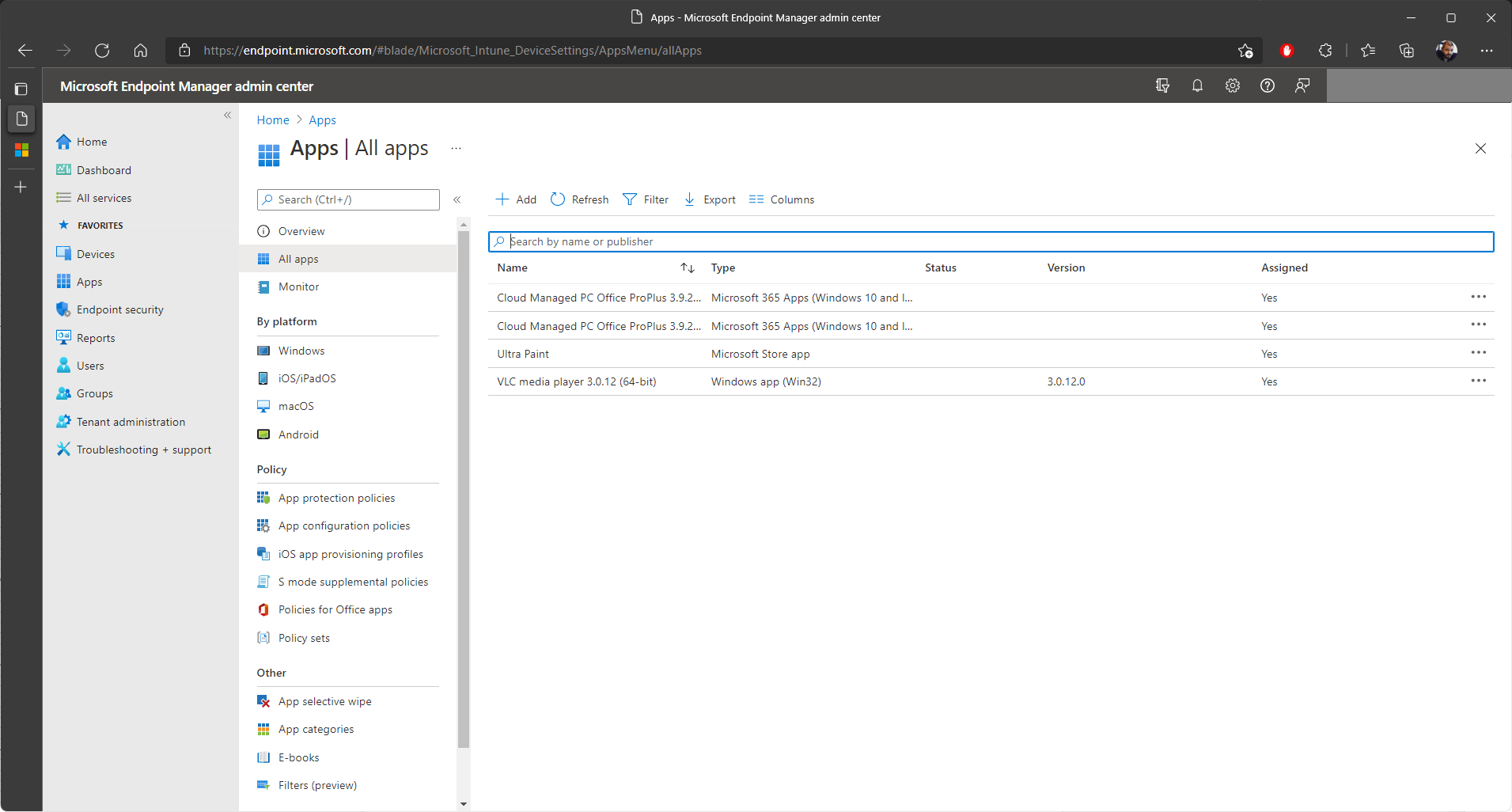Open context menu for second Cloud Managed PC row

[1478, 324]
